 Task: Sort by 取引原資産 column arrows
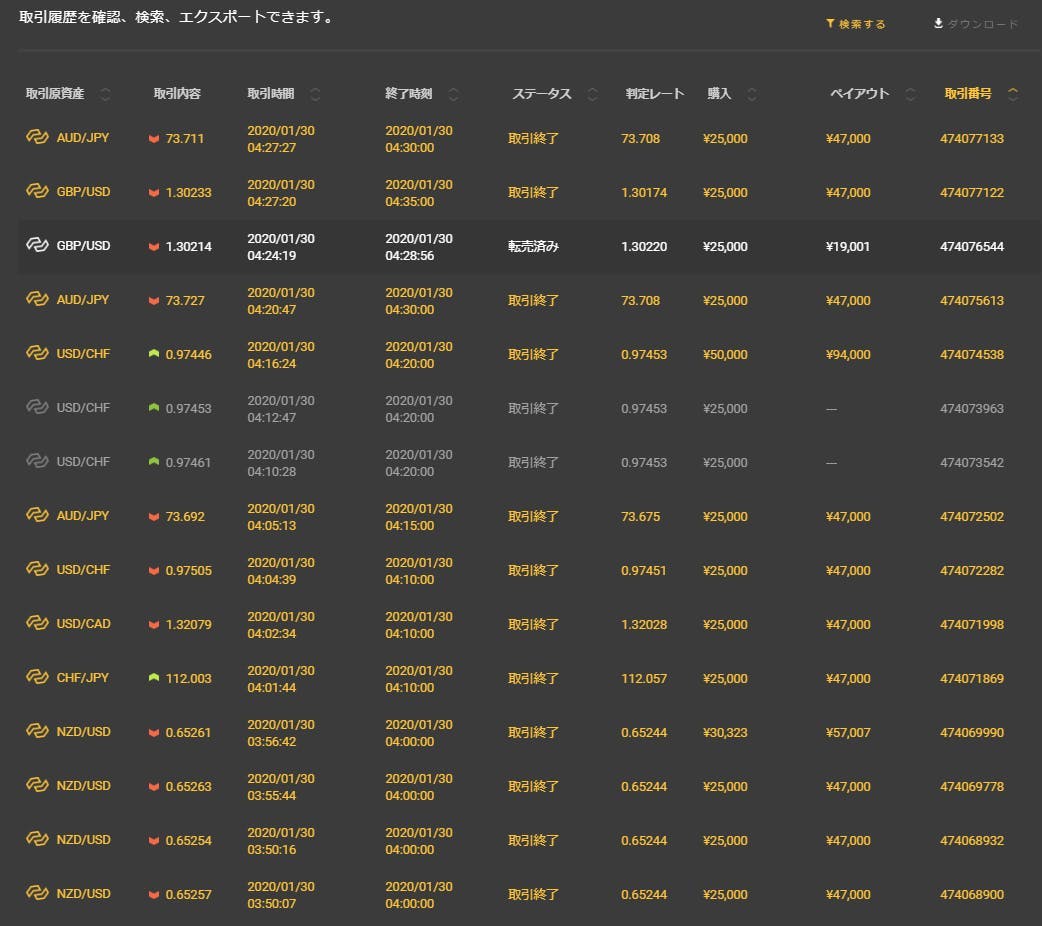point(106,94)
